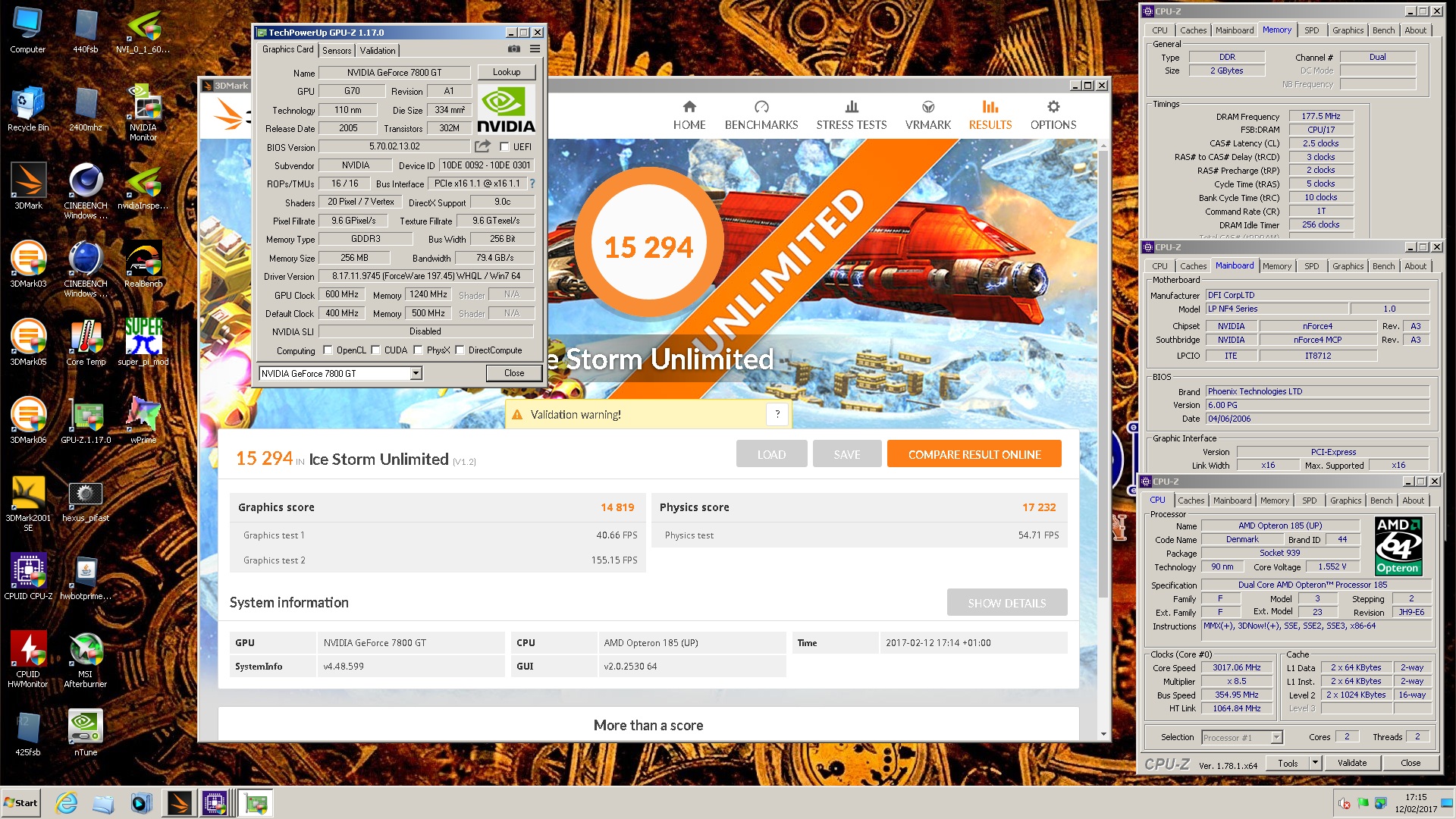This screenshot has width=1456, height=819.
Task: Open the 3DMark2001 SE shortcut
Action: click(28, 504)
